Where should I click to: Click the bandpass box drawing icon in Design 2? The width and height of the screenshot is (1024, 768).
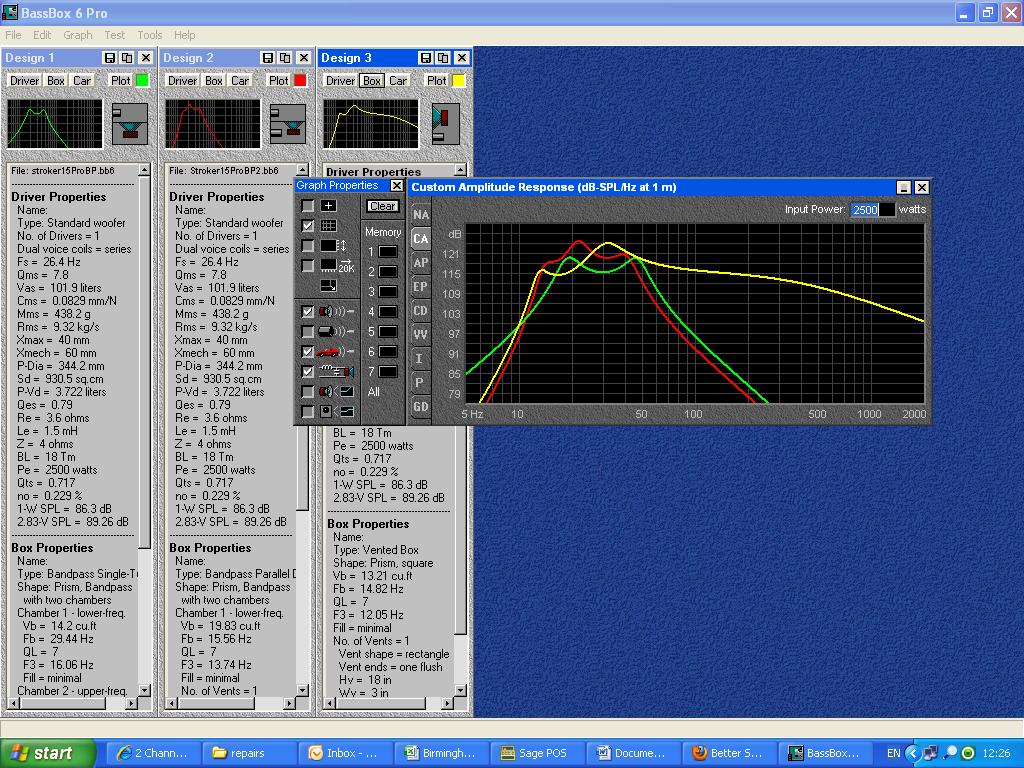(x=288, y=123)
